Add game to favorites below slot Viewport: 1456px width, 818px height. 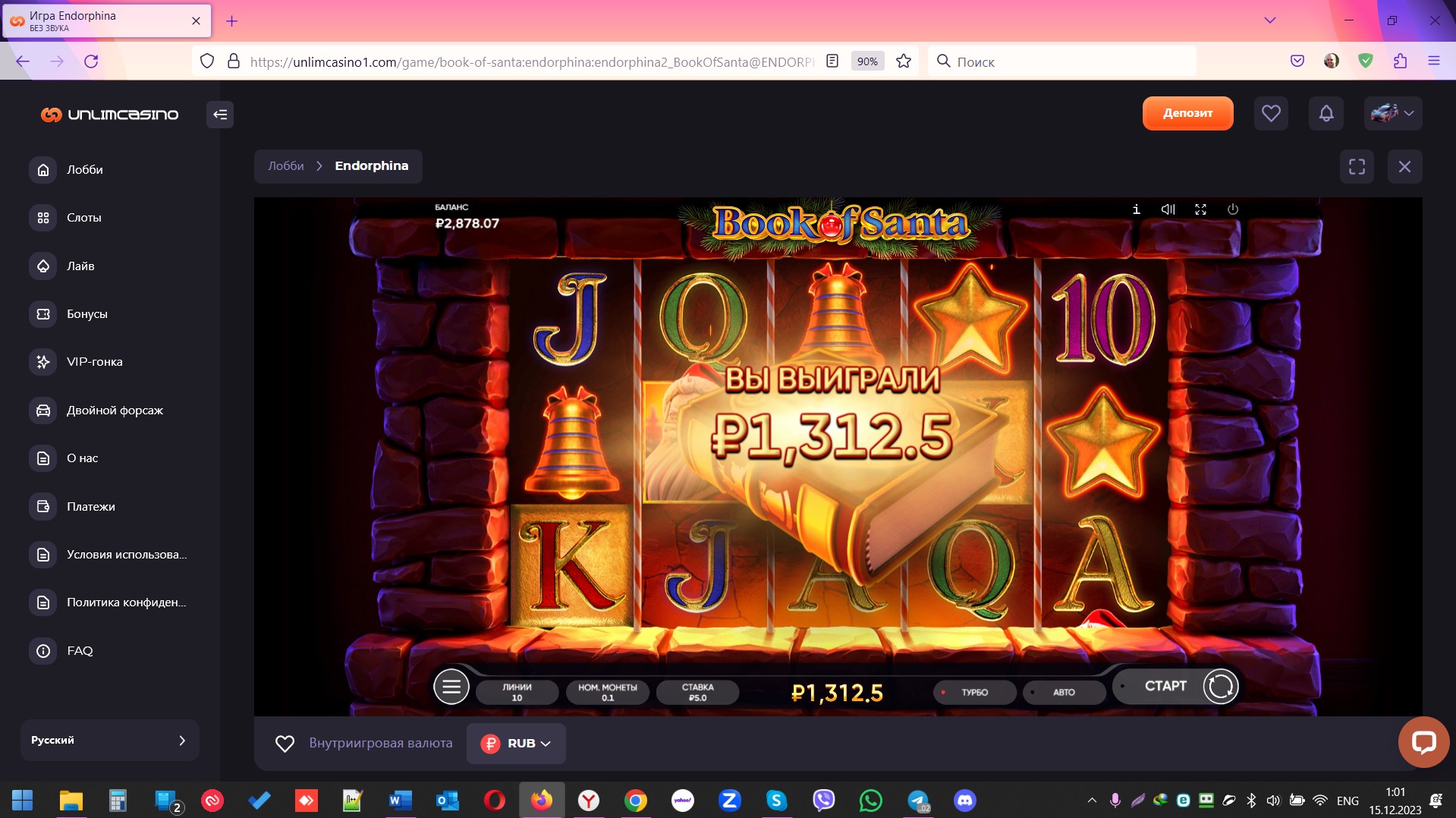pos(285,744)
